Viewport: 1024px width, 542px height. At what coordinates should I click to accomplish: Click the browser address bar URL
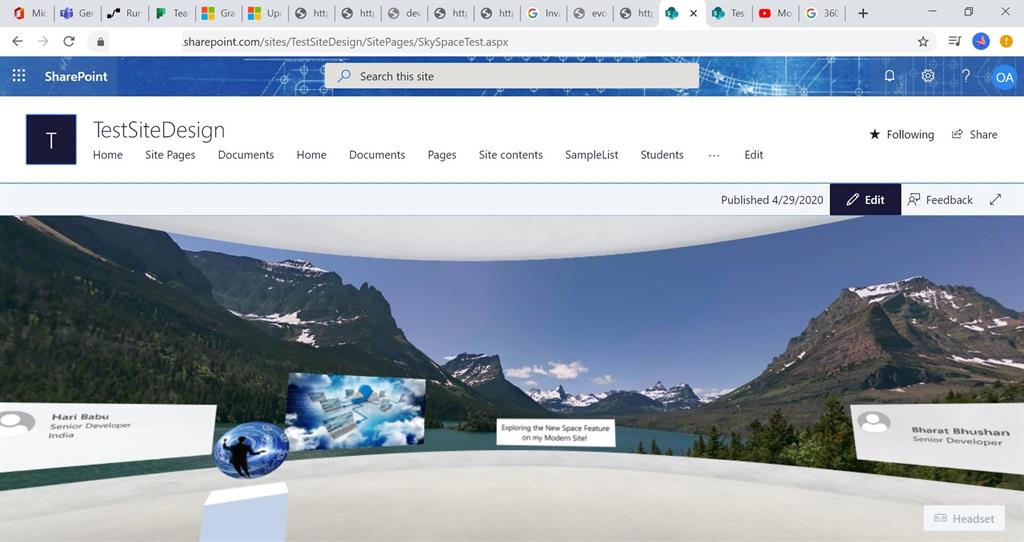click(x=345, y=42)
